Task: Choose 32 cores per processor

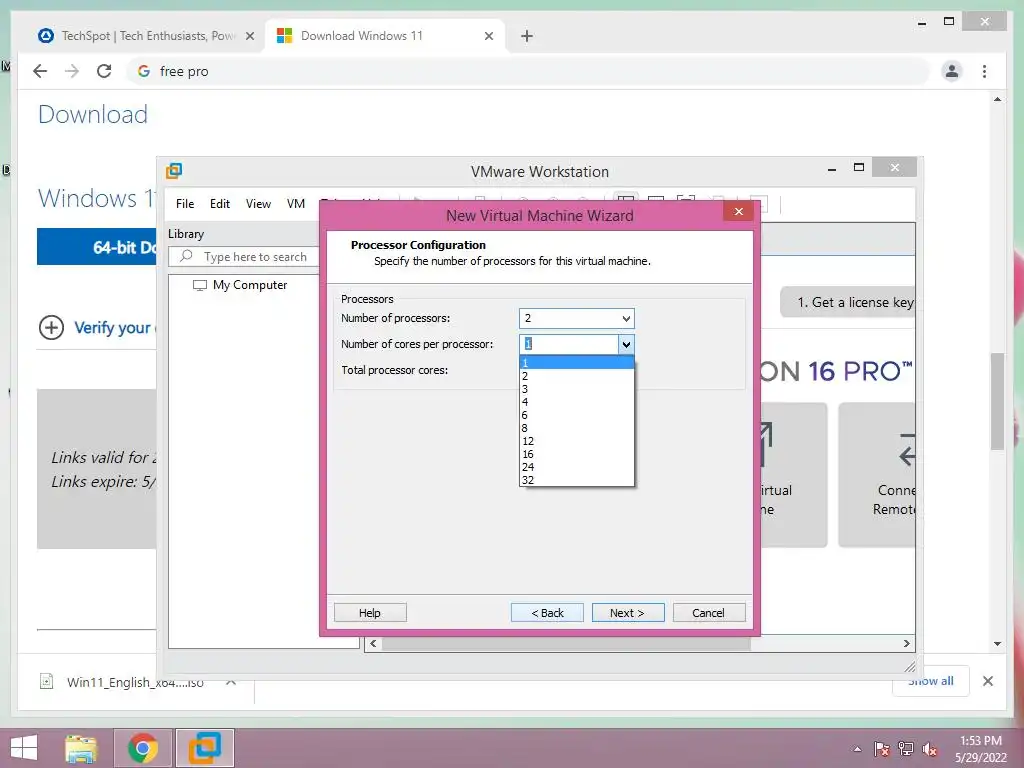Action: coord(577,480)
